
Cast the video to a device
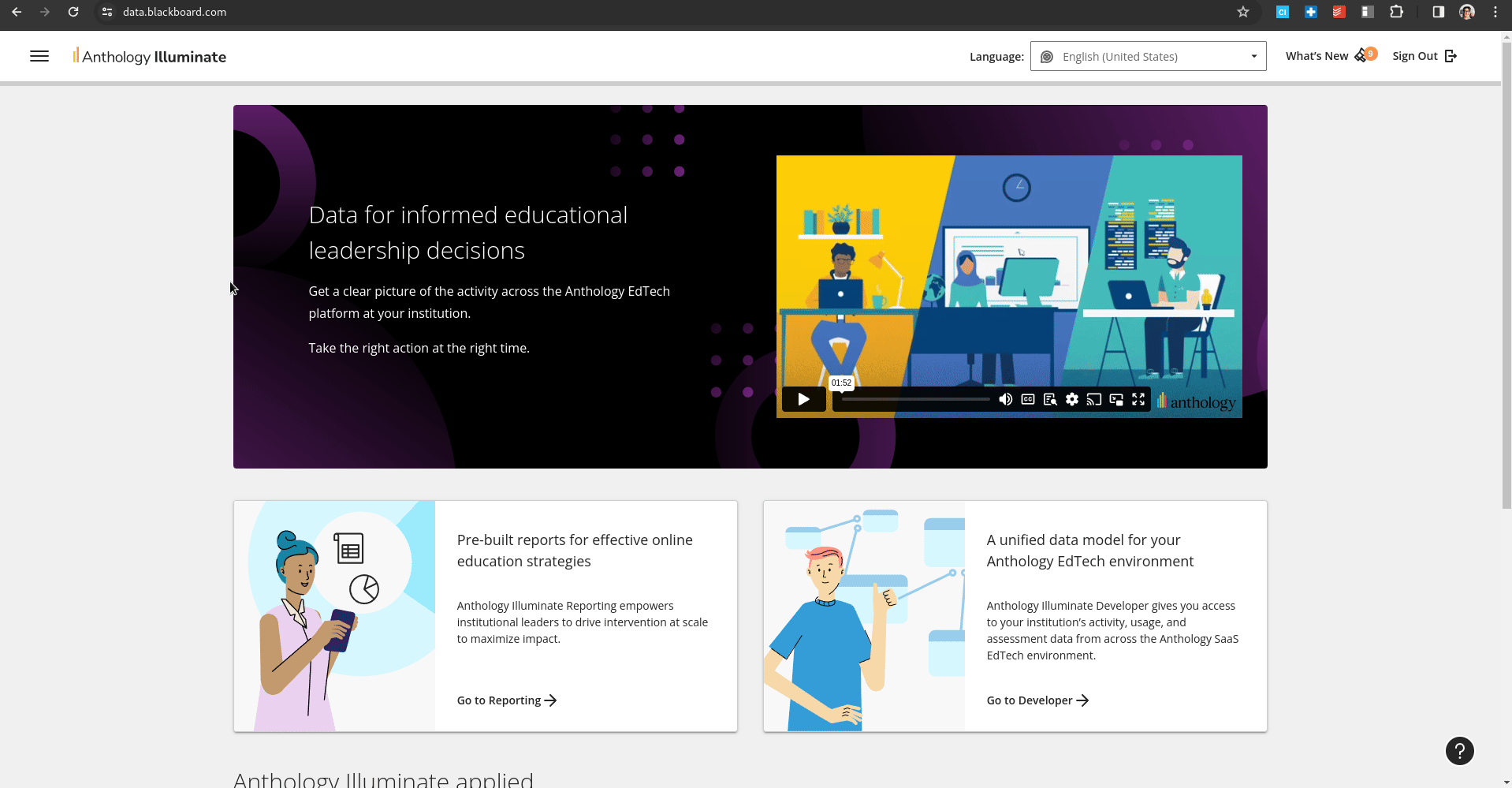coord(1094,399)
